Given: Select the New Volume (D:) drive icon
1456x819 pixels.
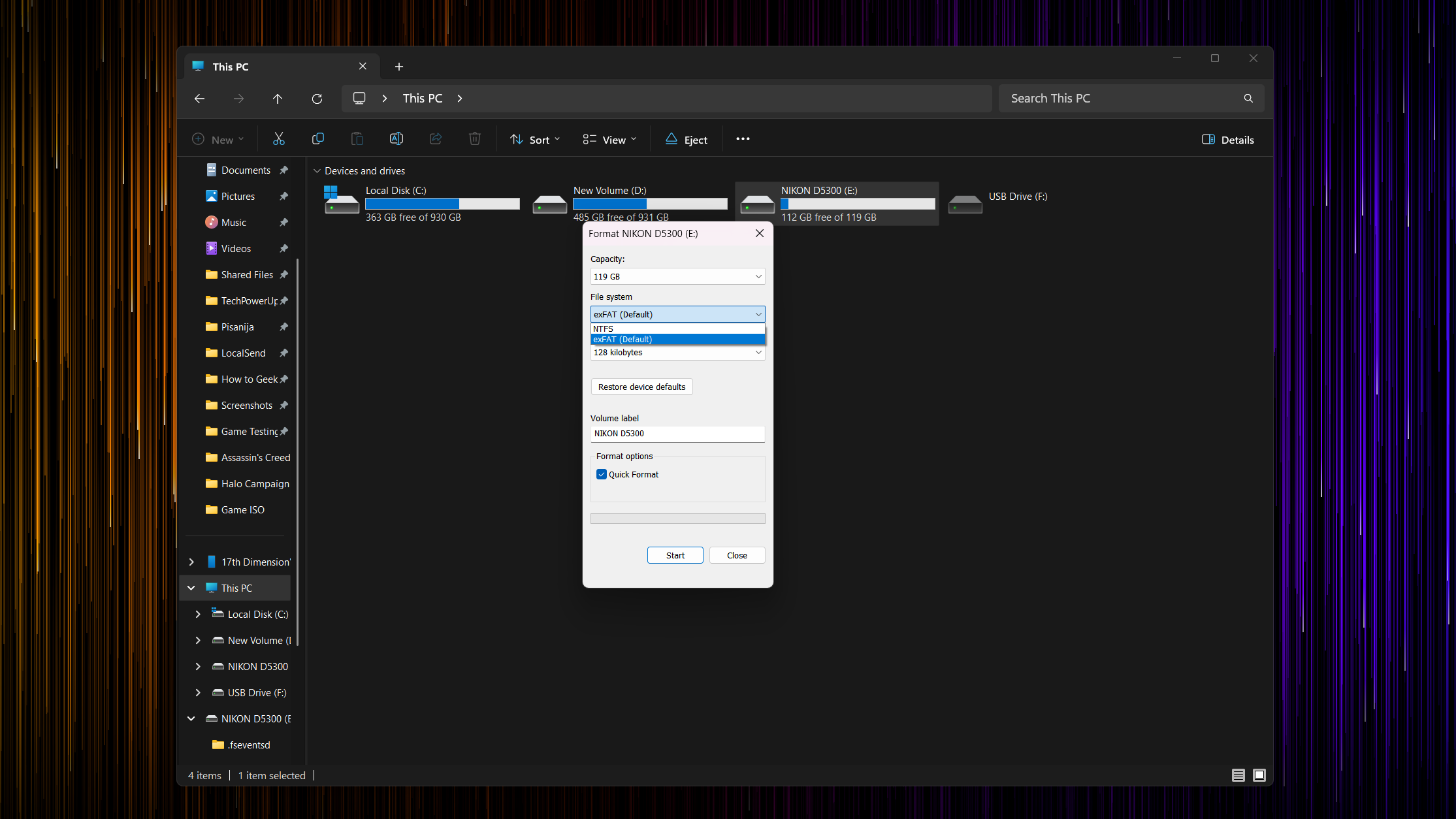Looking at the screenshot, I should tap(550, 204).
